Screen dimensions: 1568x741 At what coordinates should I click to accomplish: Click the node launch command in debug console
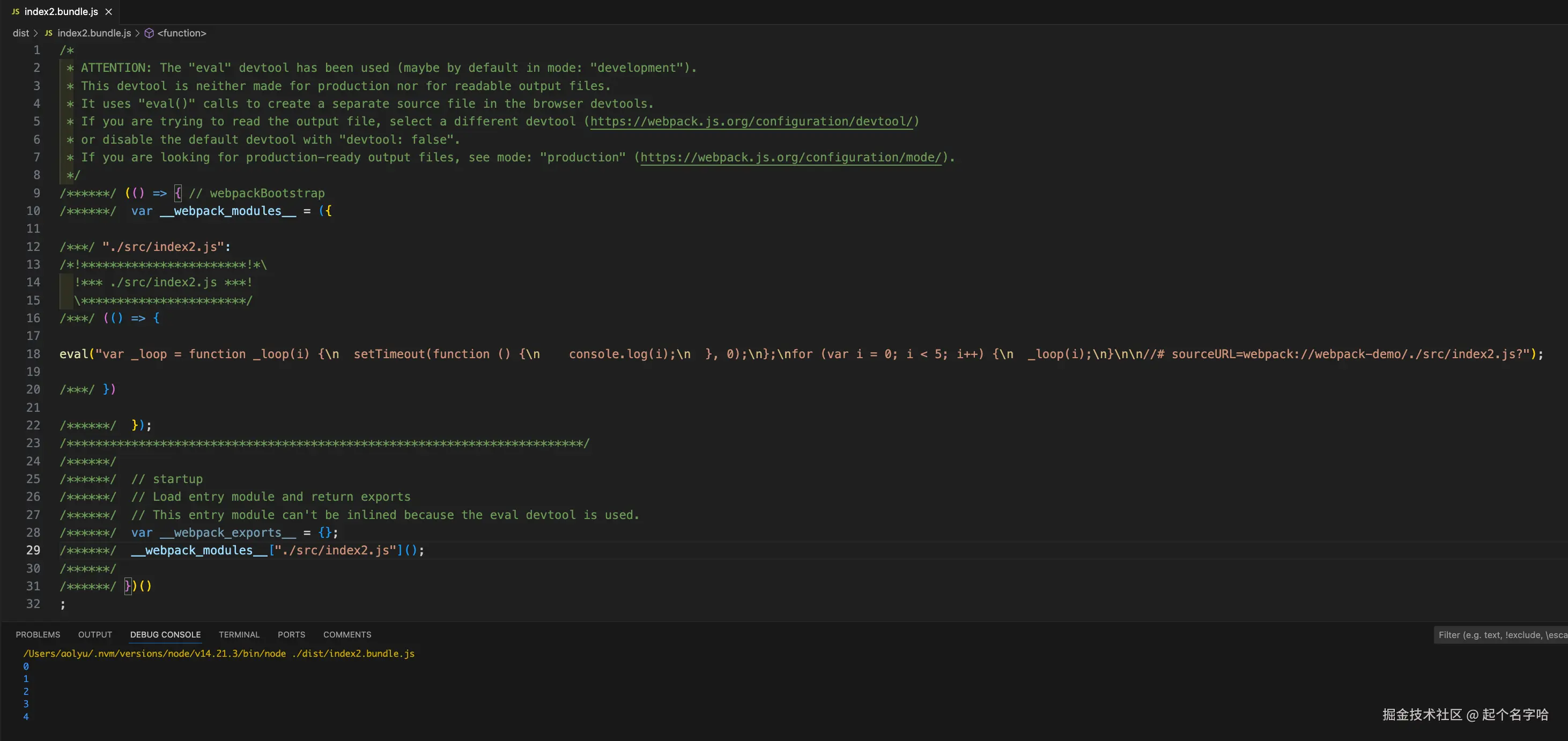[x=218, y=654]
